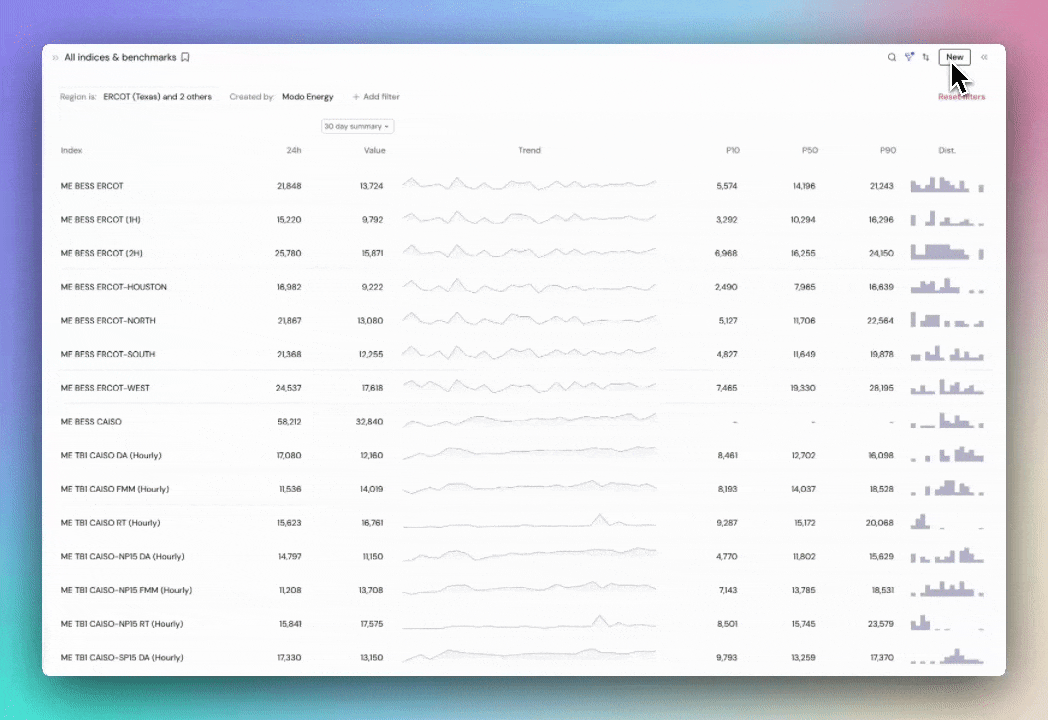Viewport: 1048px width, 720px height.
Task: Open the ME BESS CAISO index row
Action: pos(91,422)
